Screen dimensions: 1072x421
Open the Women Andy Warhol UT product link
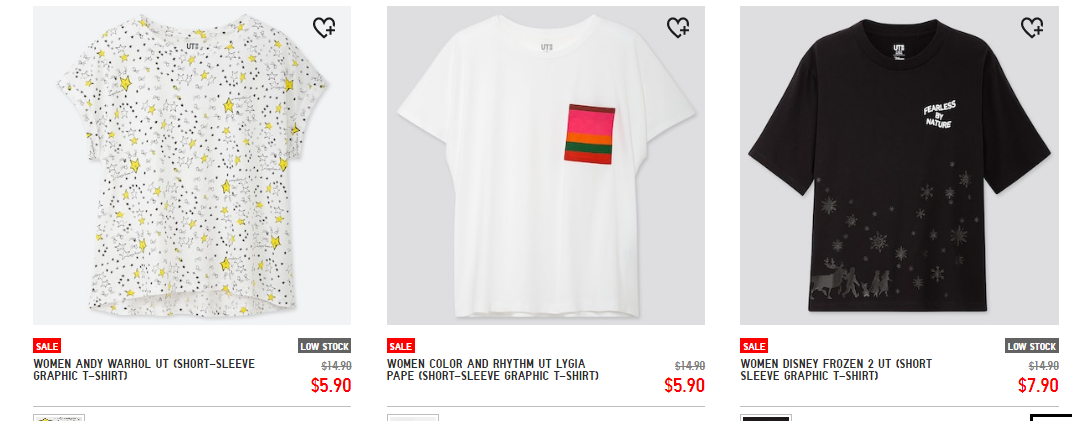point(144,370)
